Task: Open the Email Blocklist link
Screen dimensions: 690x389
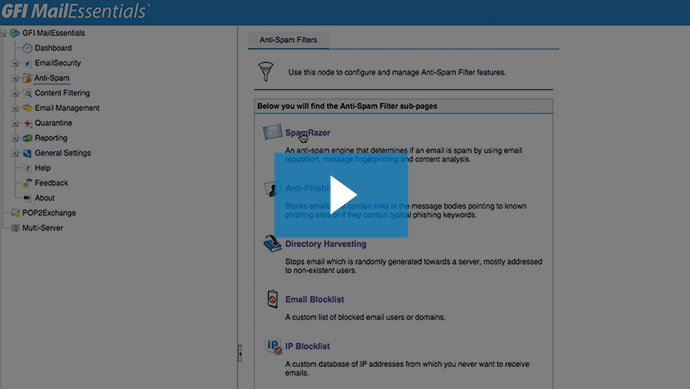Action: coord(315,299)
